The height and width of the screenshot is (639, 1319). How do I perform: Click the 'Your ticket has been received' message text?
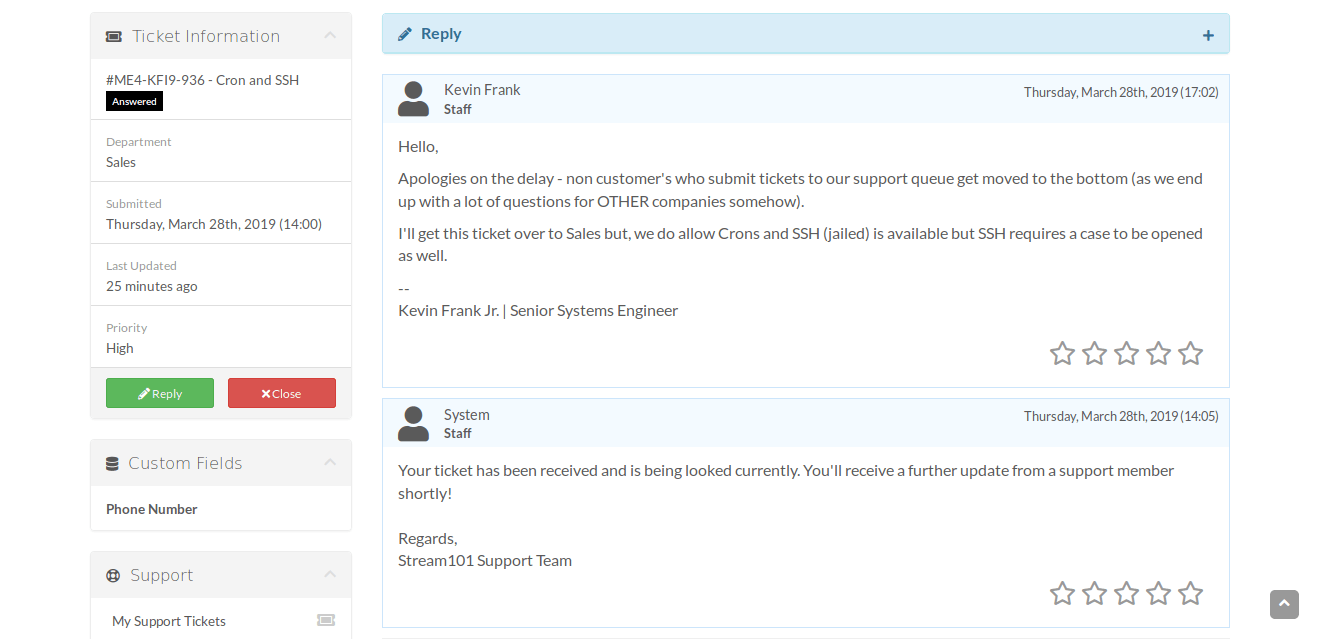click(x=786, y=482)
